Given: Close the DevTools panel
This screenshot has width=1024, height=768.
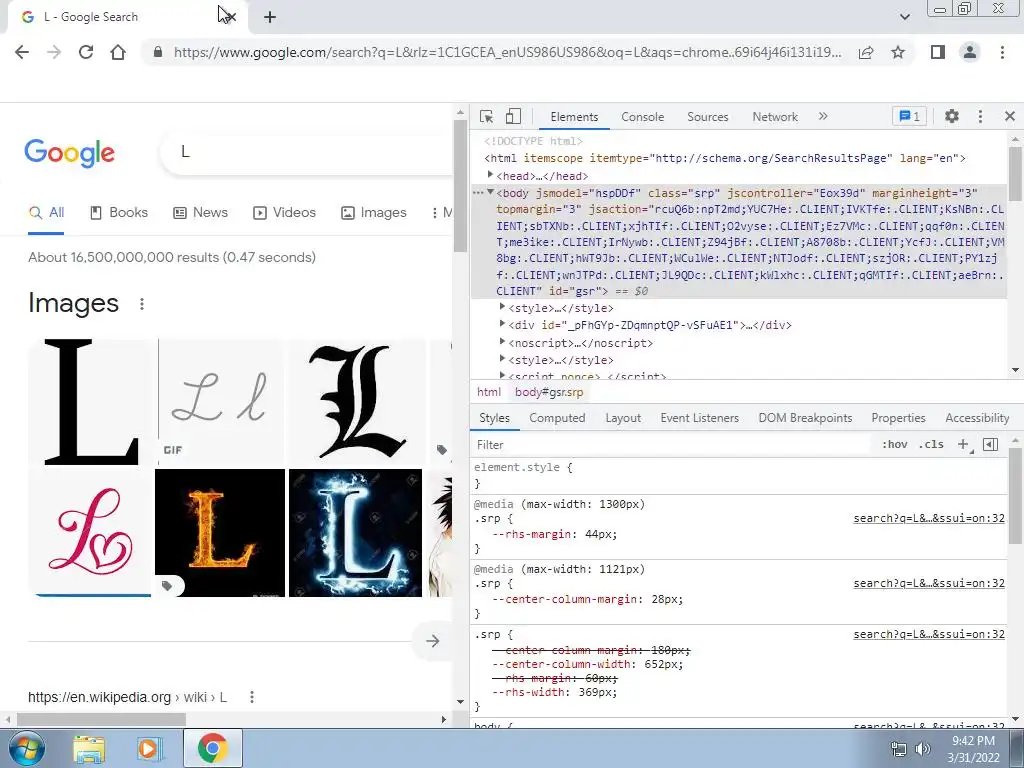Looking at the screenshot, I should coord(1010,116).
